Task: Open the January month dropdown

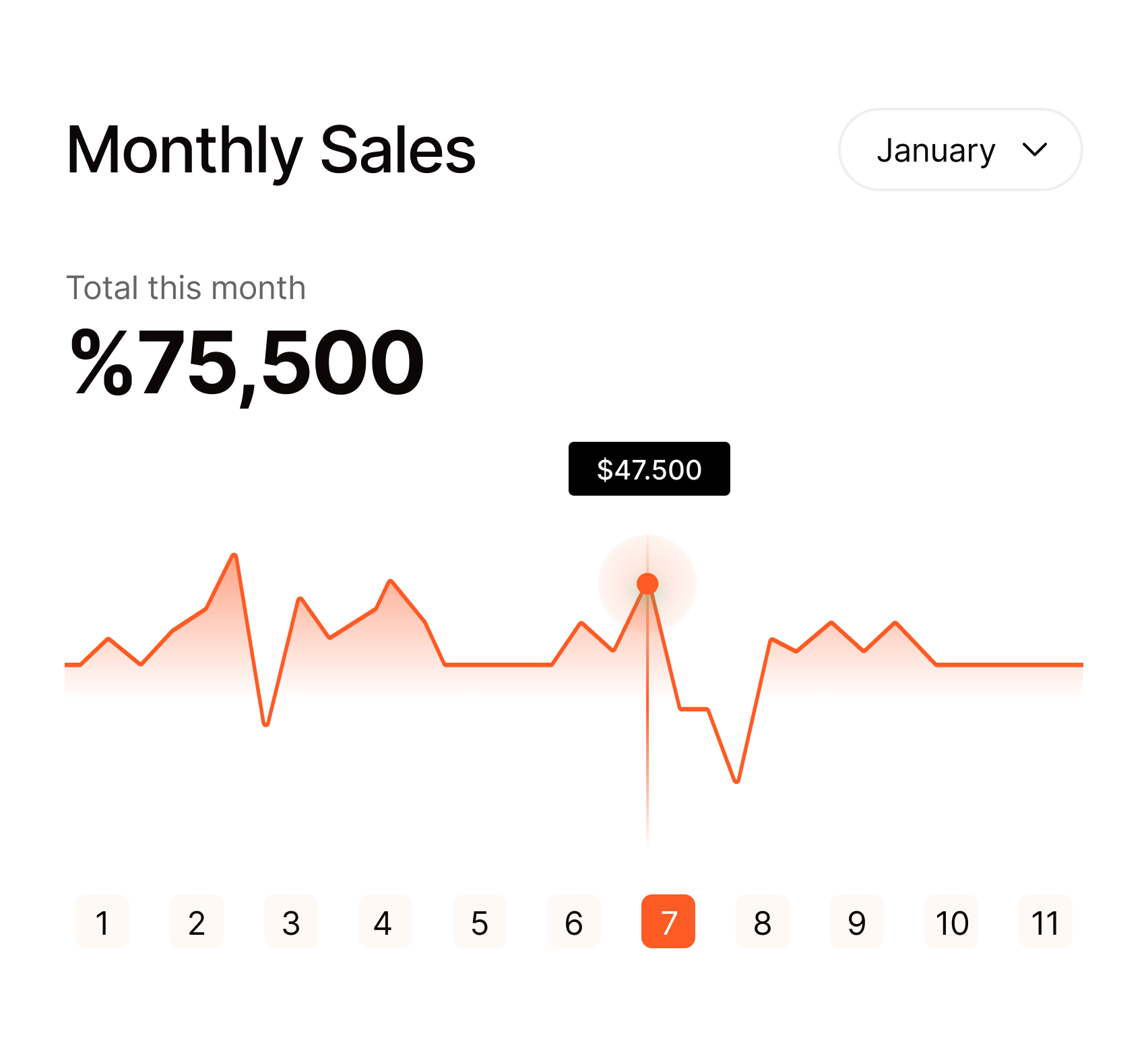Action: 959,150
